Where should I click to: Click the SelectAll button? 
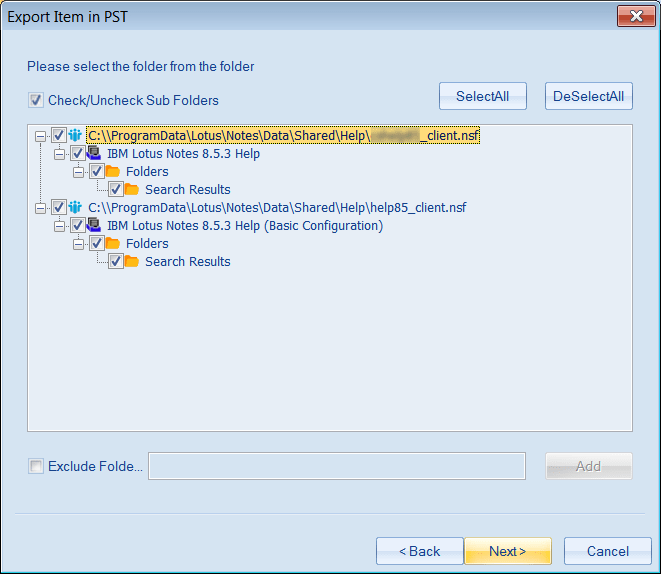point(483,96)
